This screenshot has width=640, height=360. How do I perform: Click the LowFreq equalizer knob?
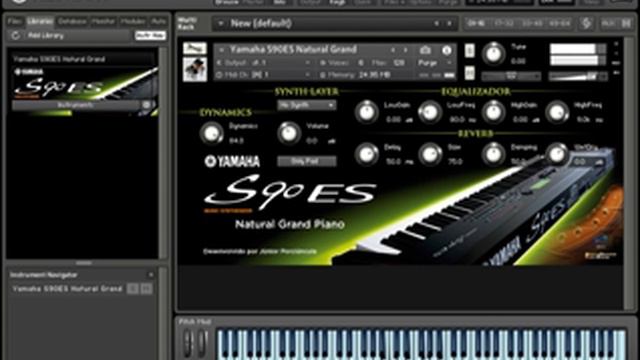point(430,112)
